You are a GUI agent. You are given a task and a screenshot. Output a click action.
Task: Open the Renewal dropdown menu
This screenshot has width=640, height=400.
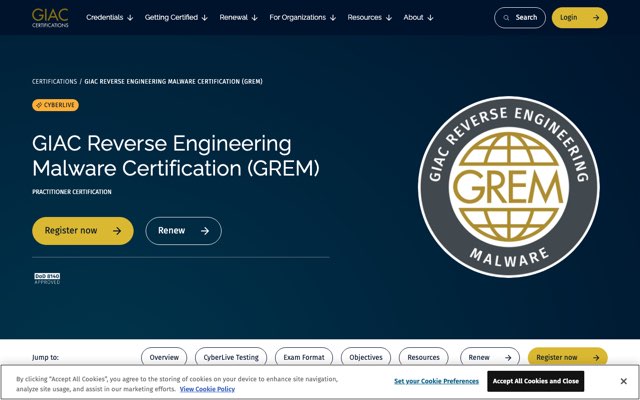point(238,18)
